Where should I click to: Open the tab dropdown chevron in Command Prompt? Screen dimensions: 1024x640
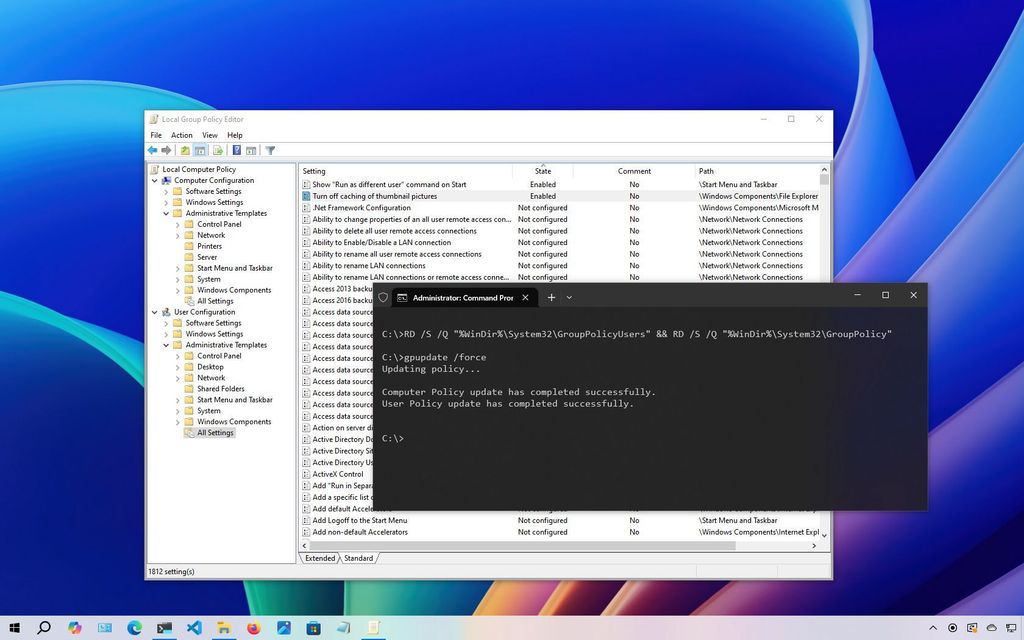[x=569, y=297]
